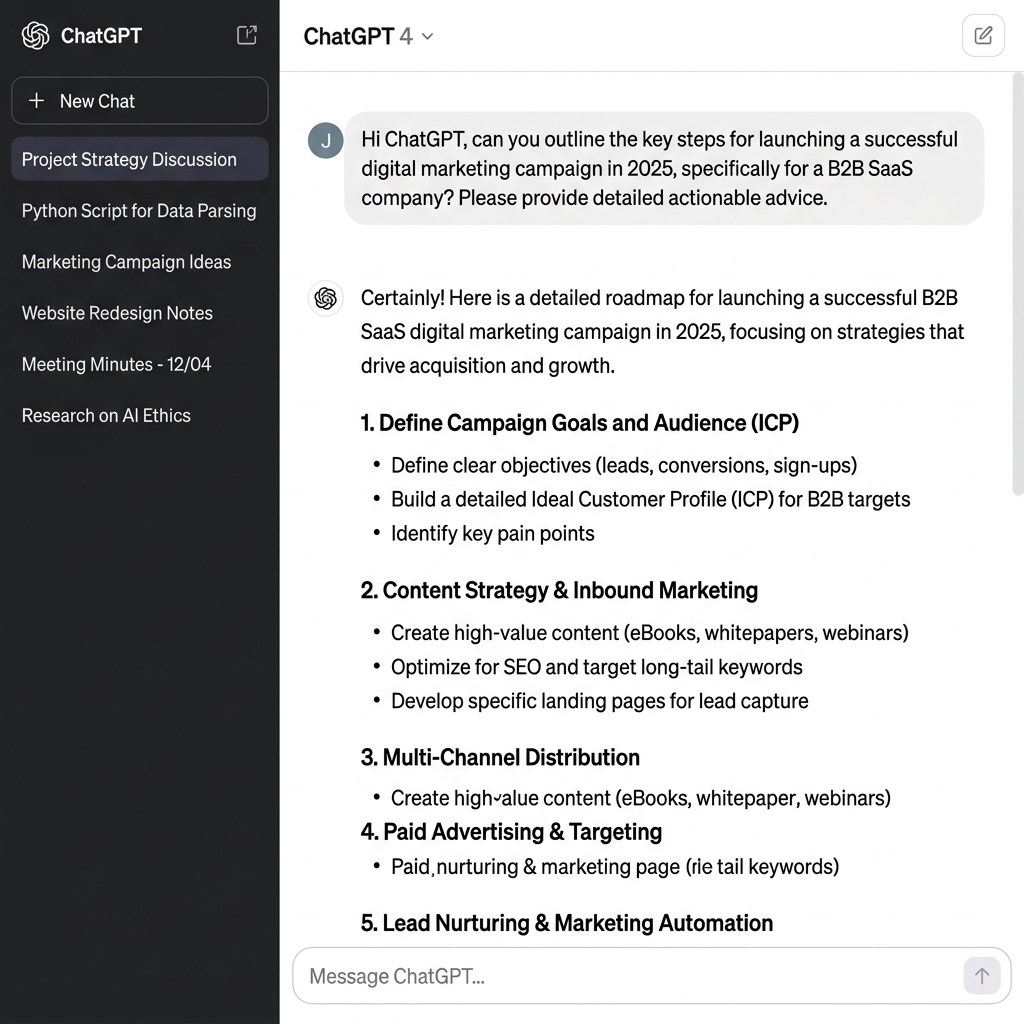Viewport: 1024px width, 1024px height.
Task: Click the bullet "Identify key pain points"
Action: pyautogui.click(x=492, y=534)
